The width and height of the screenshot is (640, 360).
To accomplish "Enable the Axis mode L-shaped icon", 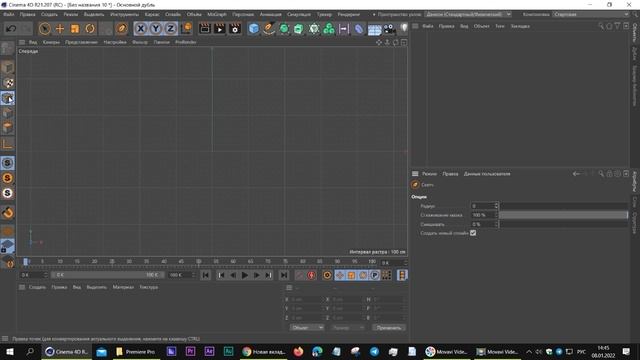I will coord(7,144).
